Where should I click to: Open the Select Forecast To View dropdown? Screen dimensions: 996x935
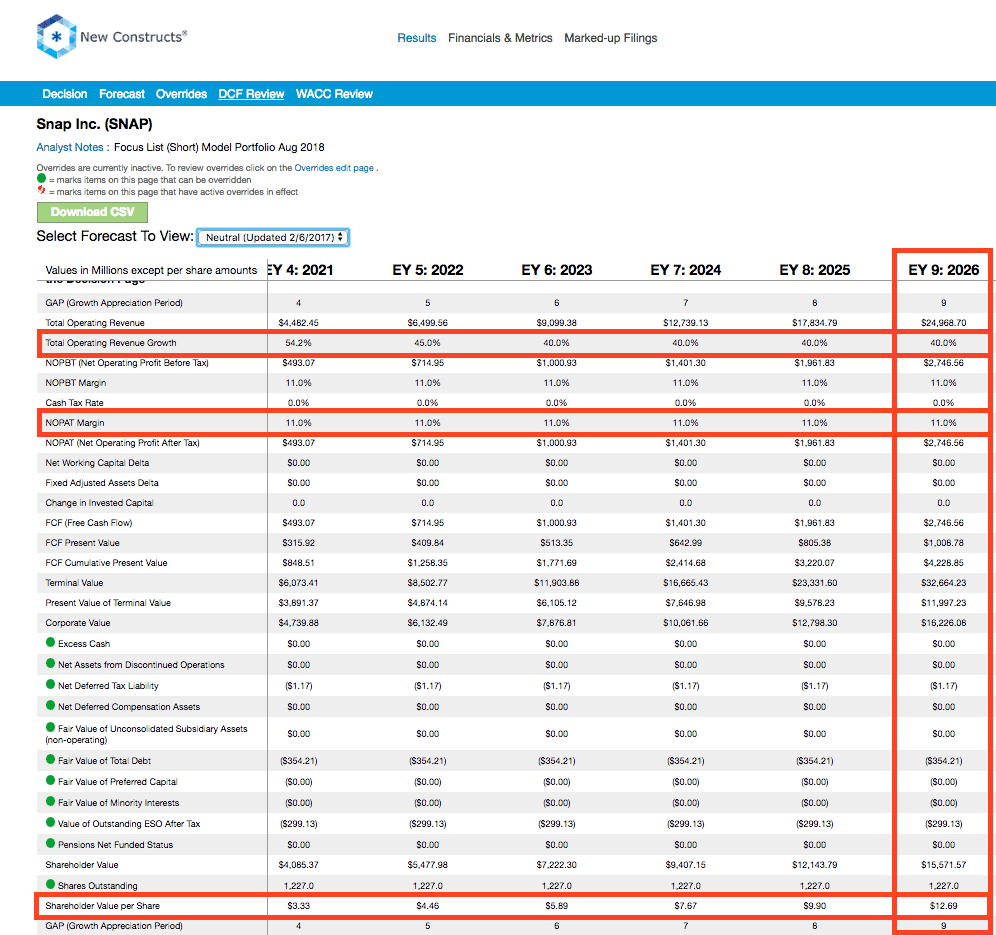(x=273, y=237)
